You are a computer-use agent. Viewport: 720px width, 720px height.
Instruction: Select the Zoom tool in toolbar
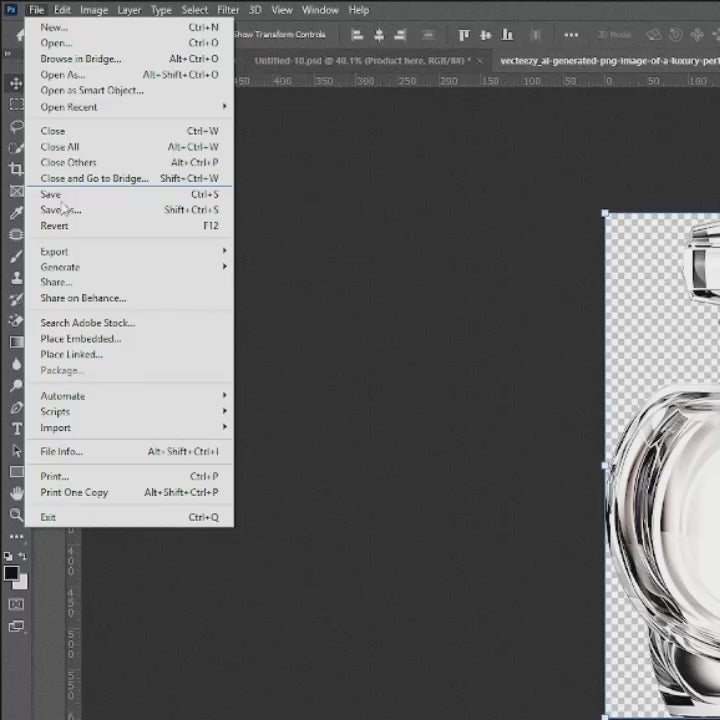click(16, 514)
